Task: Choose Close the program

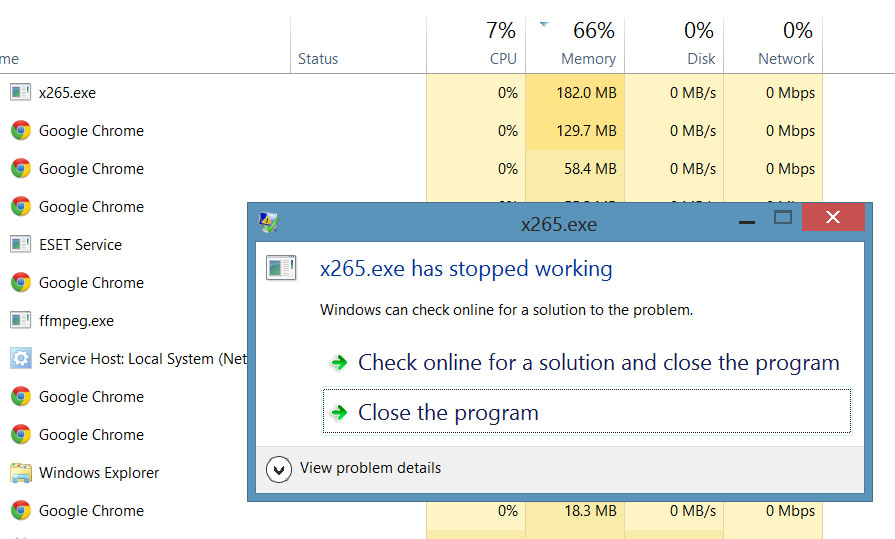Action: (448, 412)
